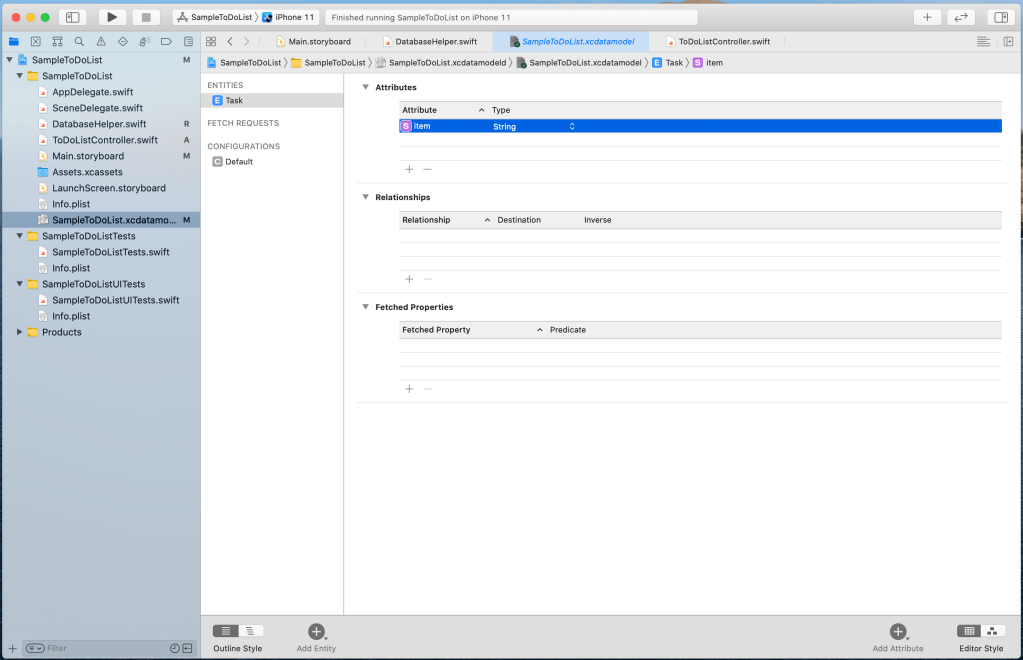Expand the Products folder
Image resolution: width=1023 pixels, height=660 pixels.
tap(19, 332)
